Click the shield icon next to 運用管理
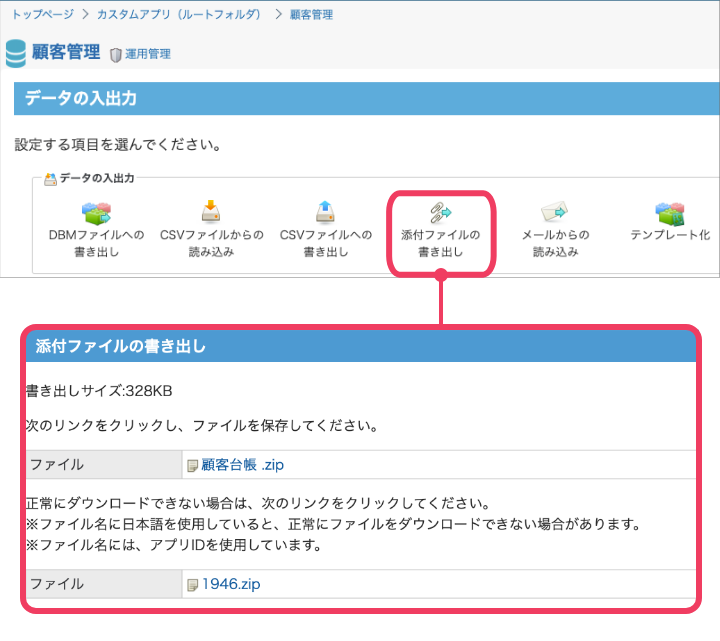720x641 pixels. [x=116, y=55]
